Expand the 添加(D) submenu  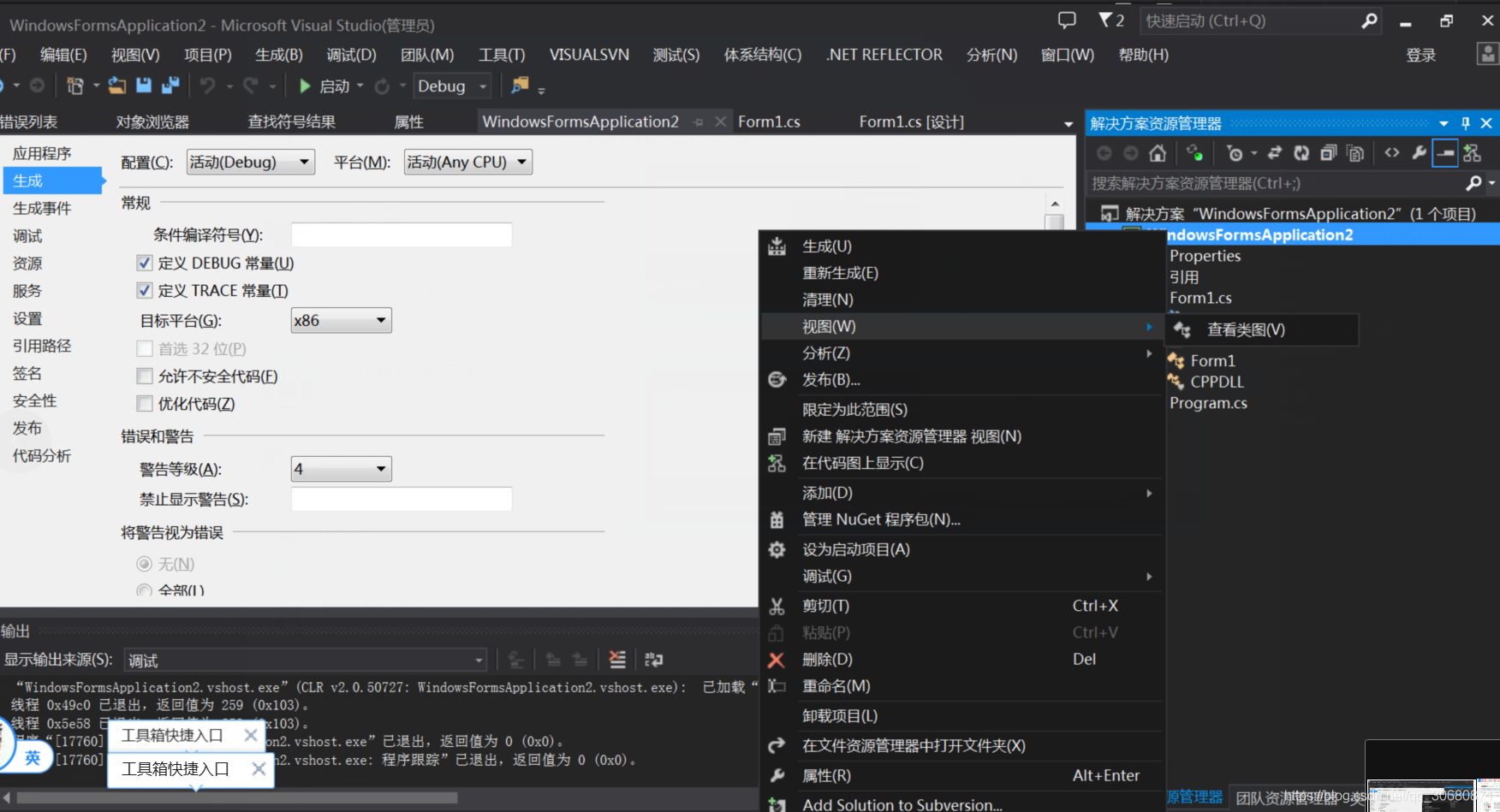point(961,493)
